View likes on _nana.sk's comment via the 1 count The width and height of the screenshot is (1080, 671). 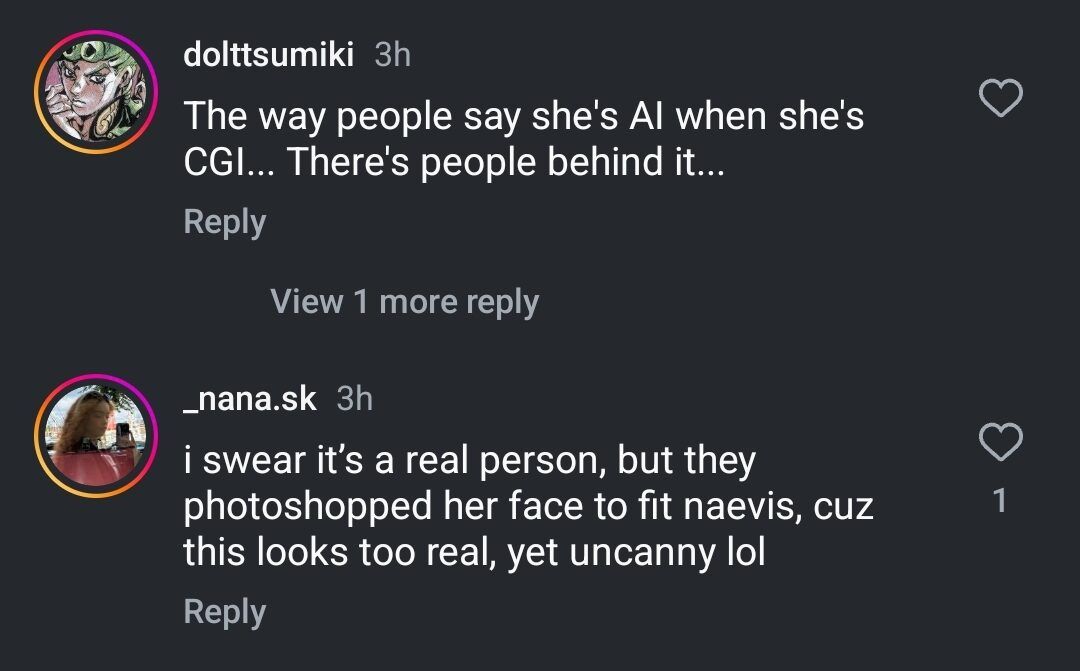coord(1000,499)
